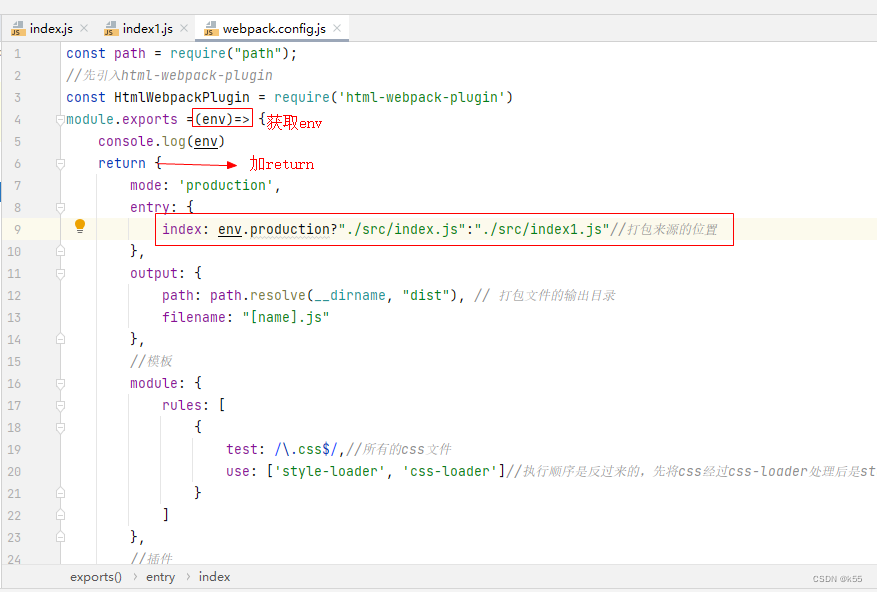
Task: Collapse the rules array fold on line 17
Action: click(60, 405)
